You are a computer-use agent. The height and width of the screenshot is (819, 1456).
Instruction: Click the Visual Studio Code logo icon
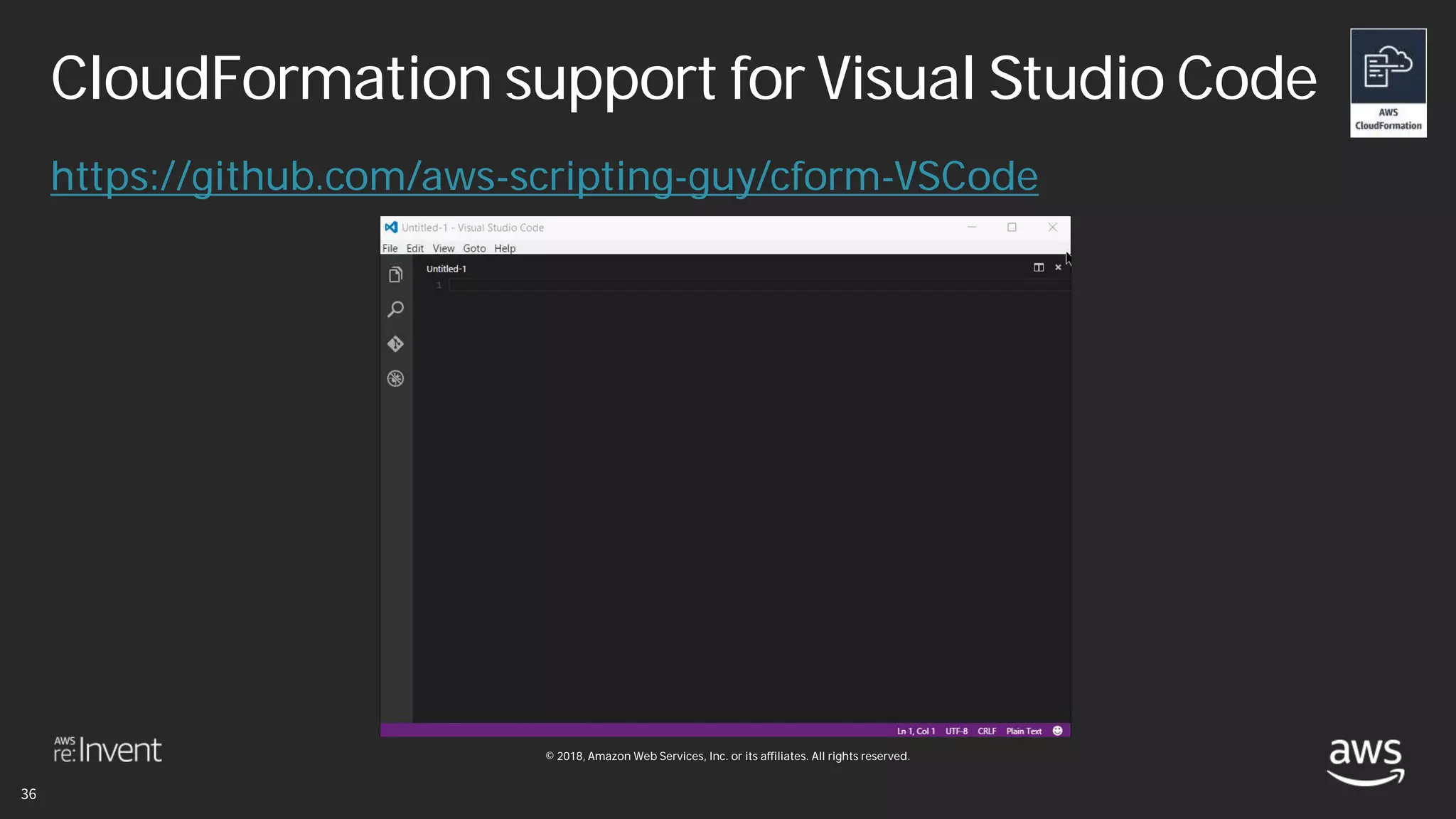[391, 227]
